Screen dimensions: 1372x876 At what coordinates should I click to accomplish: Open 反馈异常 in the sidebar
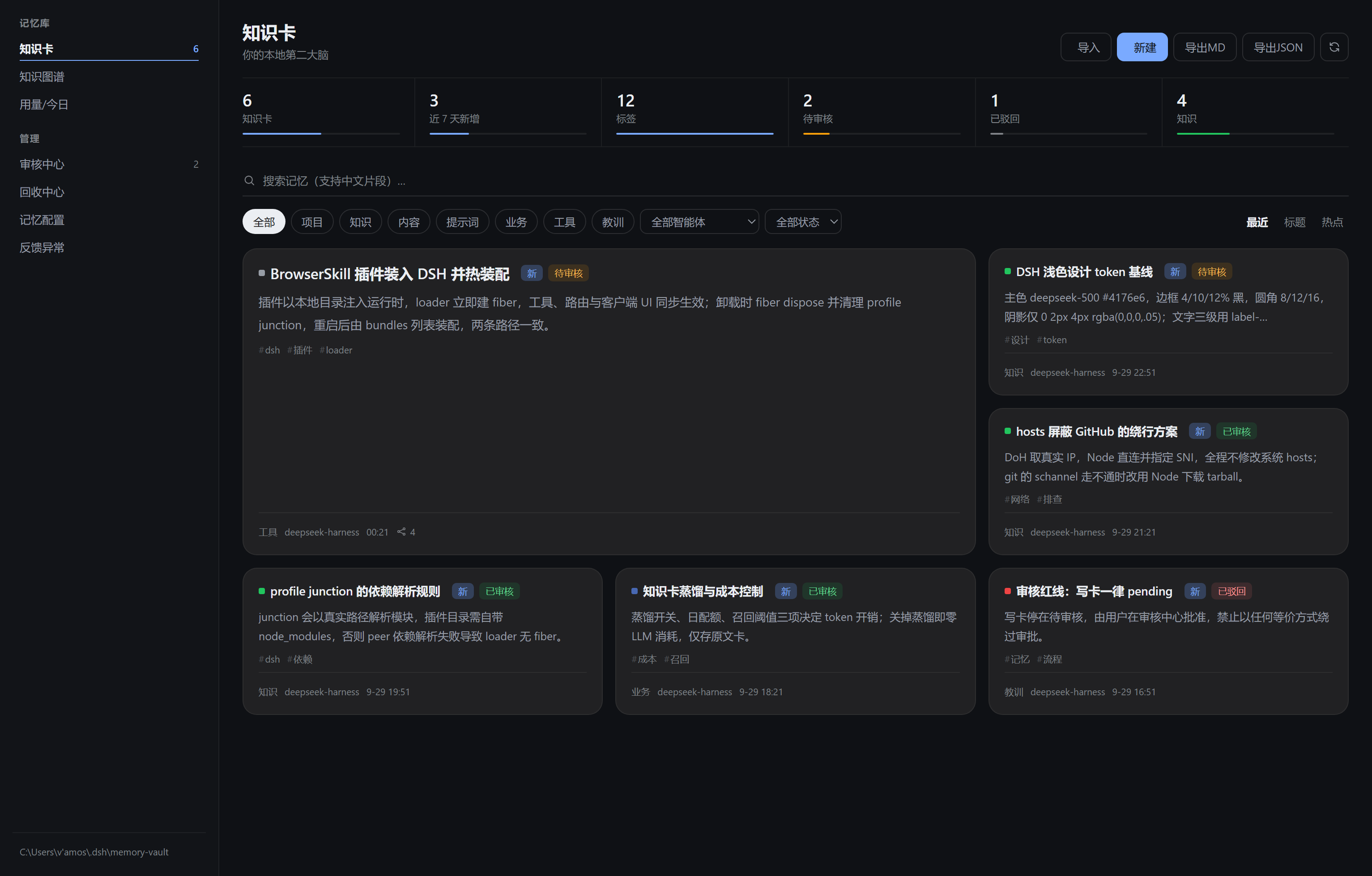(109, 248)
